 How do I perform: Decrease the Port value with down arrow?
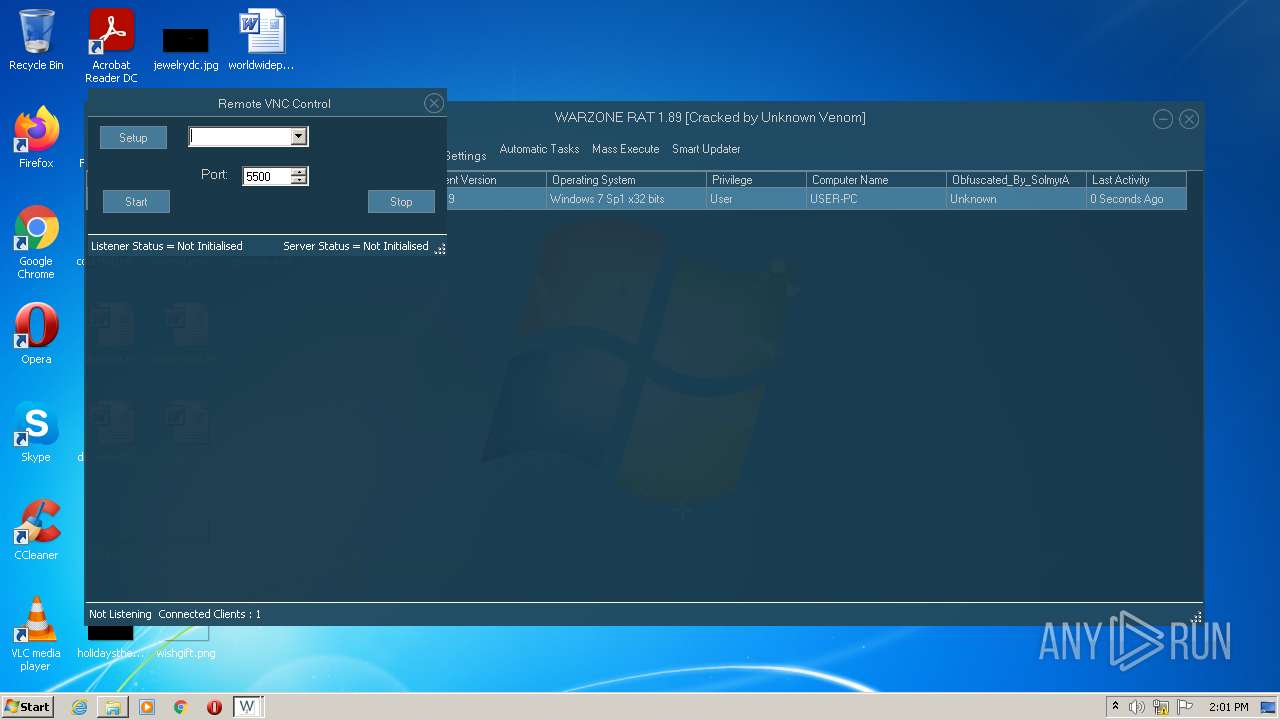pyautogui.click(x=299, y=181)
